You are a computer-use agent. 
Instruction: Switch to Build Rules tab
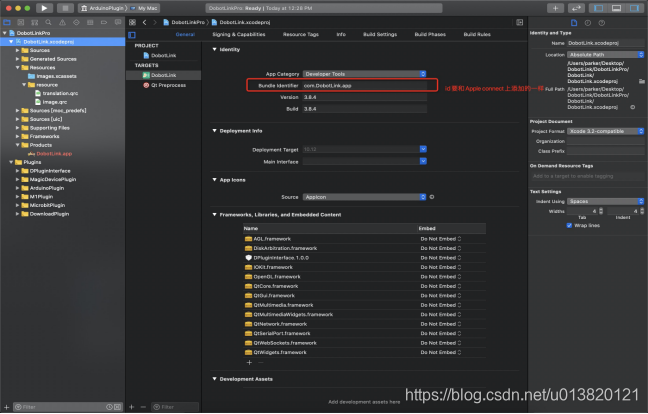[x=477, y=34]
